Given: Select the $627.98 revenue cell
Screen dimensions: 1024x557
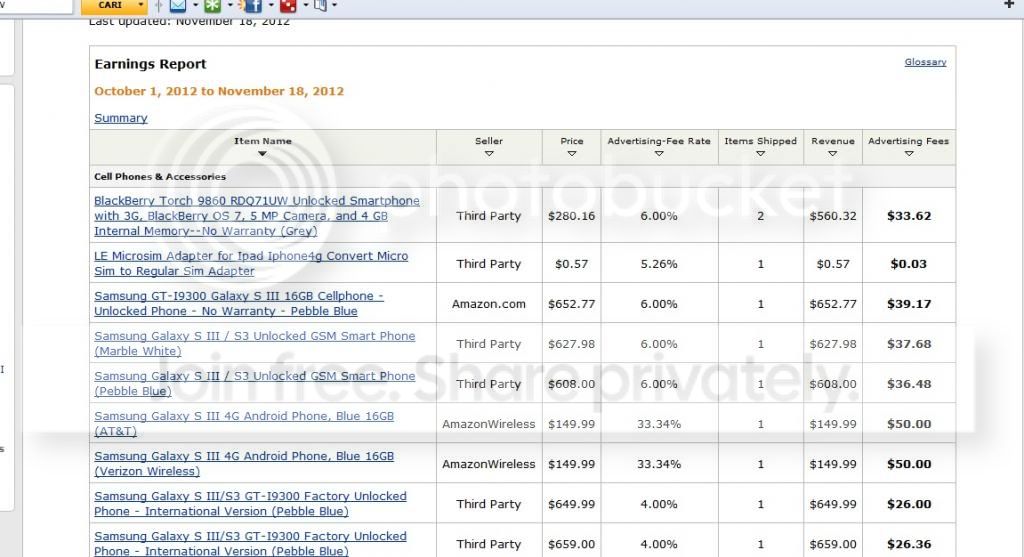Looking at the screenshot, I should 833,343.
